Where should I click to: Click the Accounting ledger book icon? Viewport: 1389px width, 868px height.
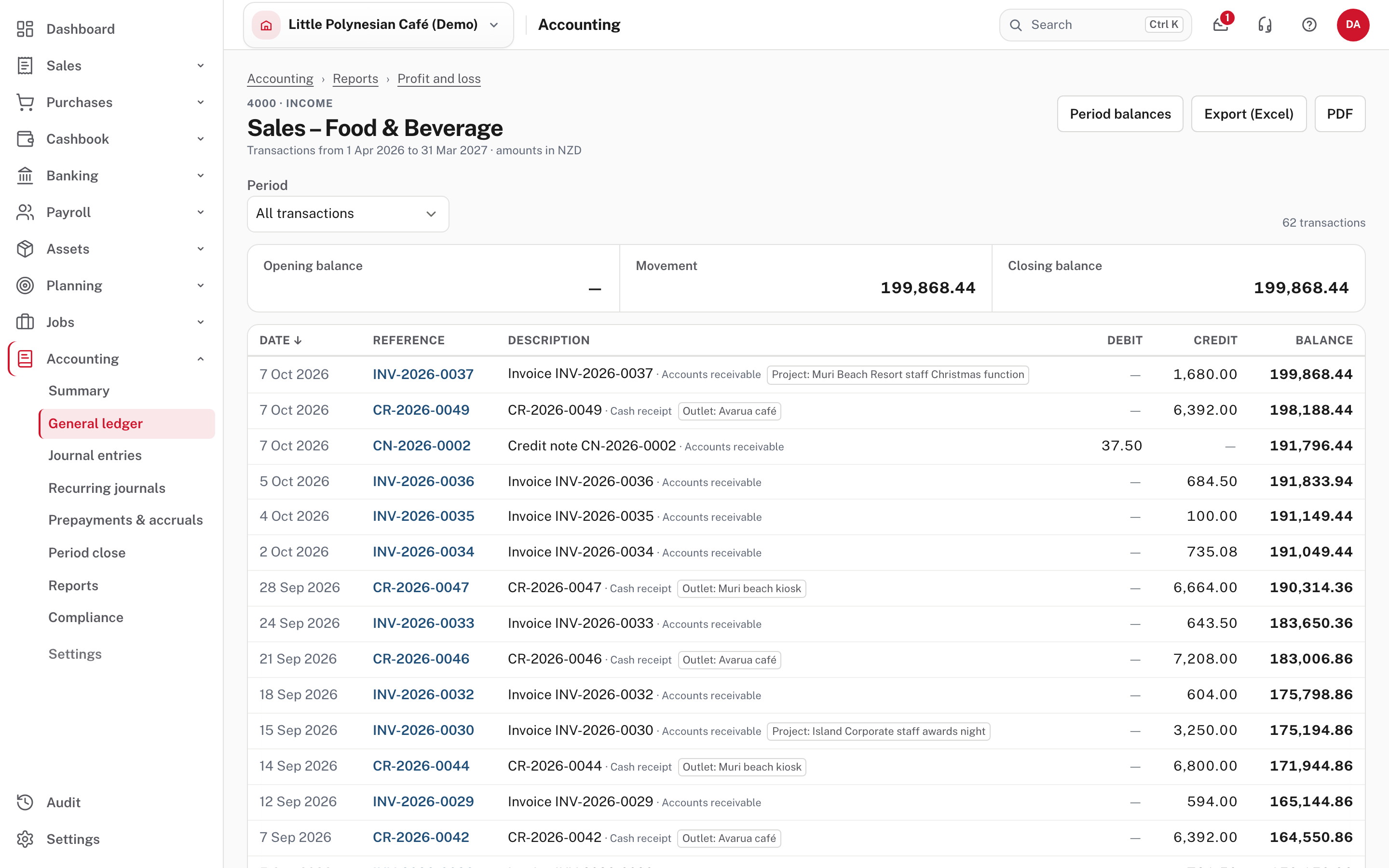click(x=25, y=359)
